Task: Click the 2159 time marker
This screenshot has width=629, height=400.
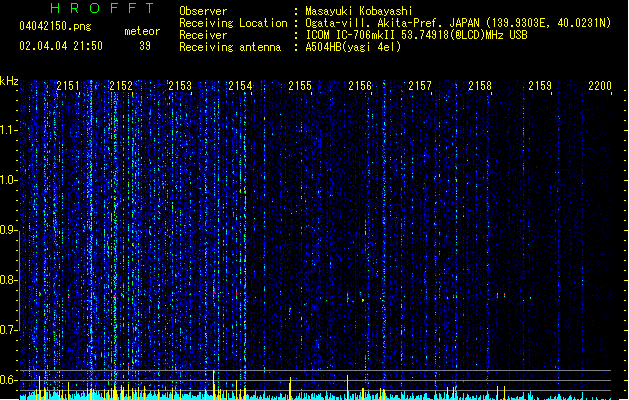Action: tap(540, 85)
